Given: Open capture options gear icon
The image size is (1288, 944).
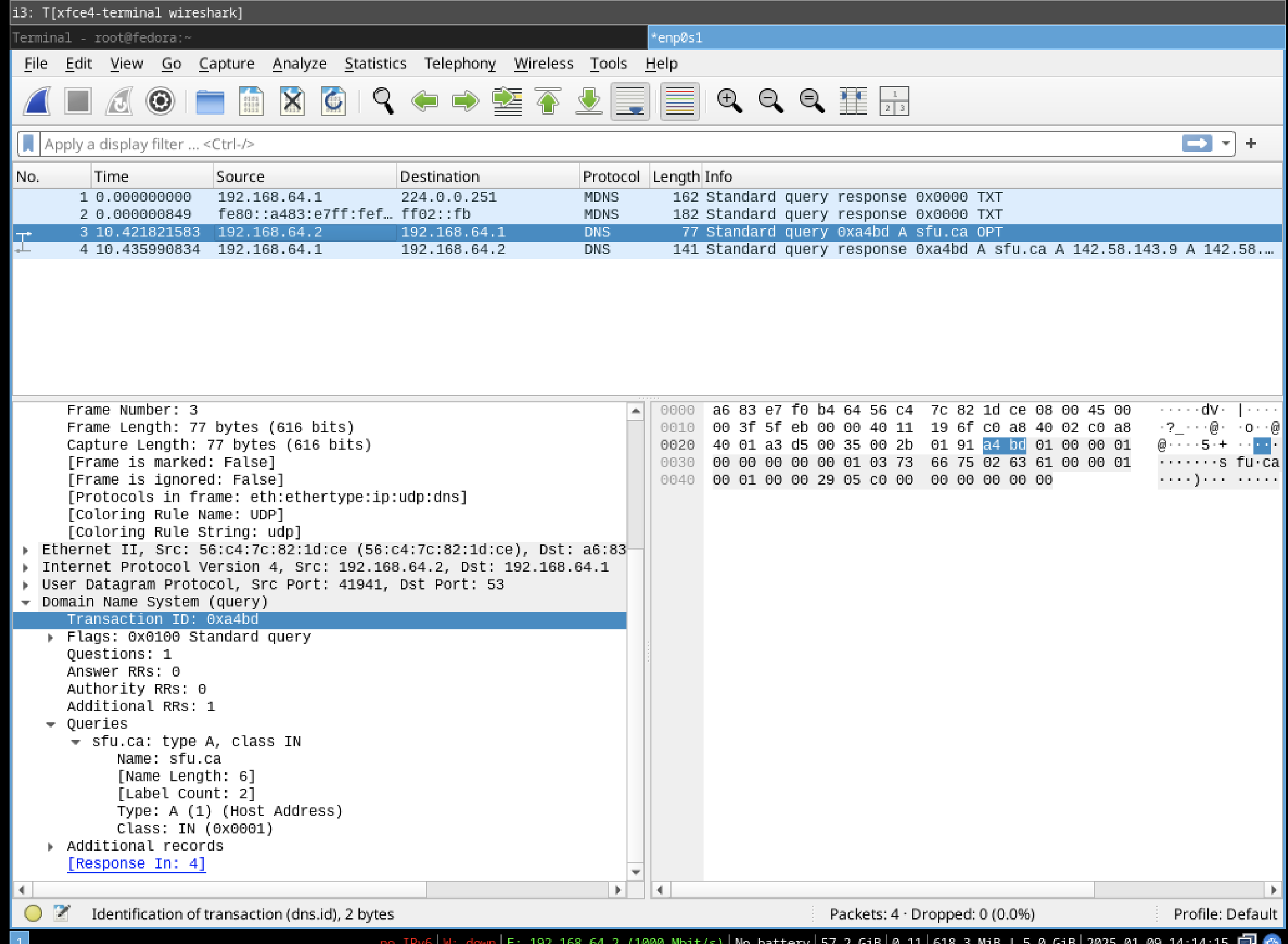Looking at the screenshot, I should pos(160,101).
